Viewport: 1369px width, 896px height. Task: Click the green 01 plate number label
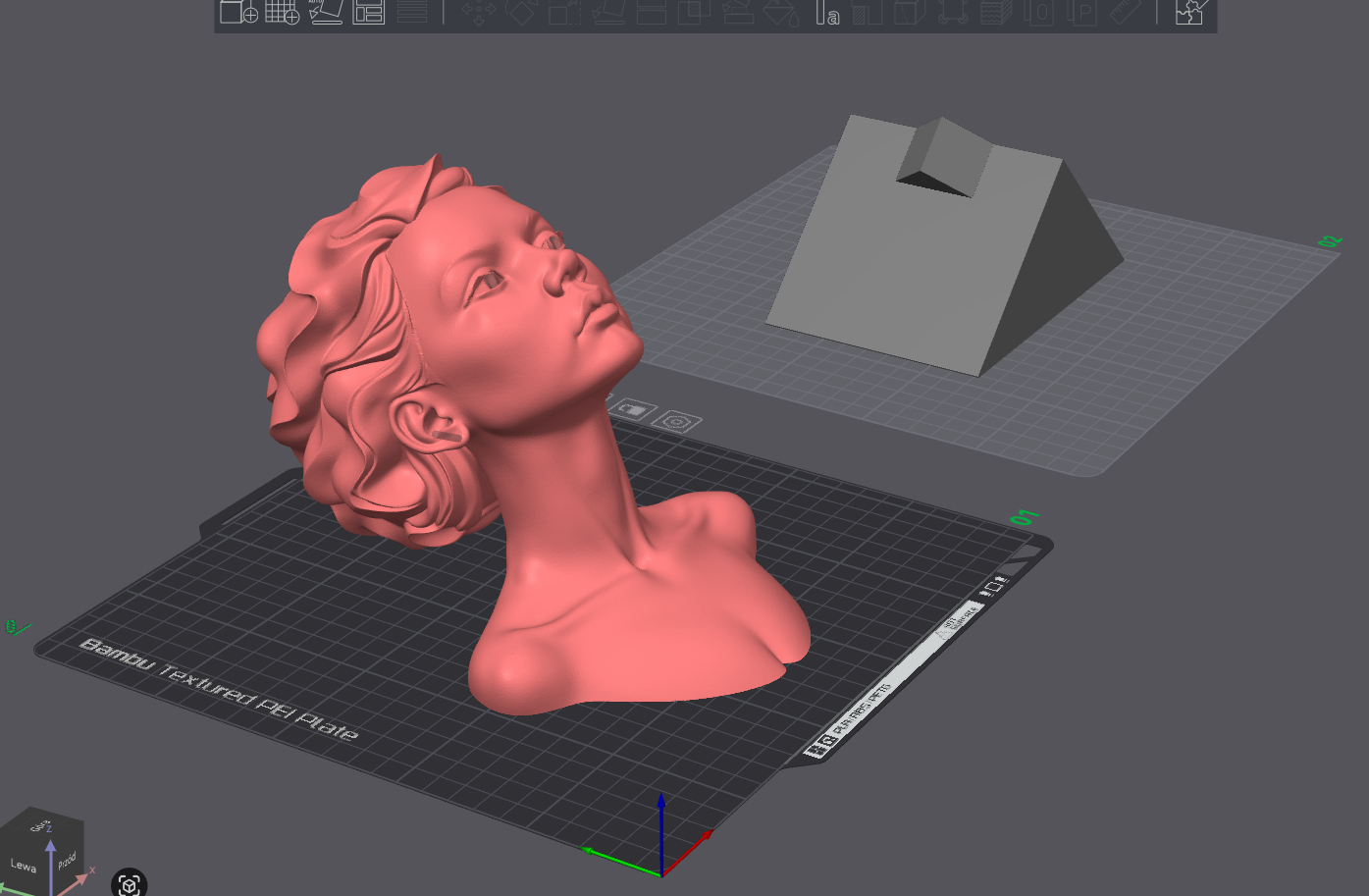(1025, 517)
